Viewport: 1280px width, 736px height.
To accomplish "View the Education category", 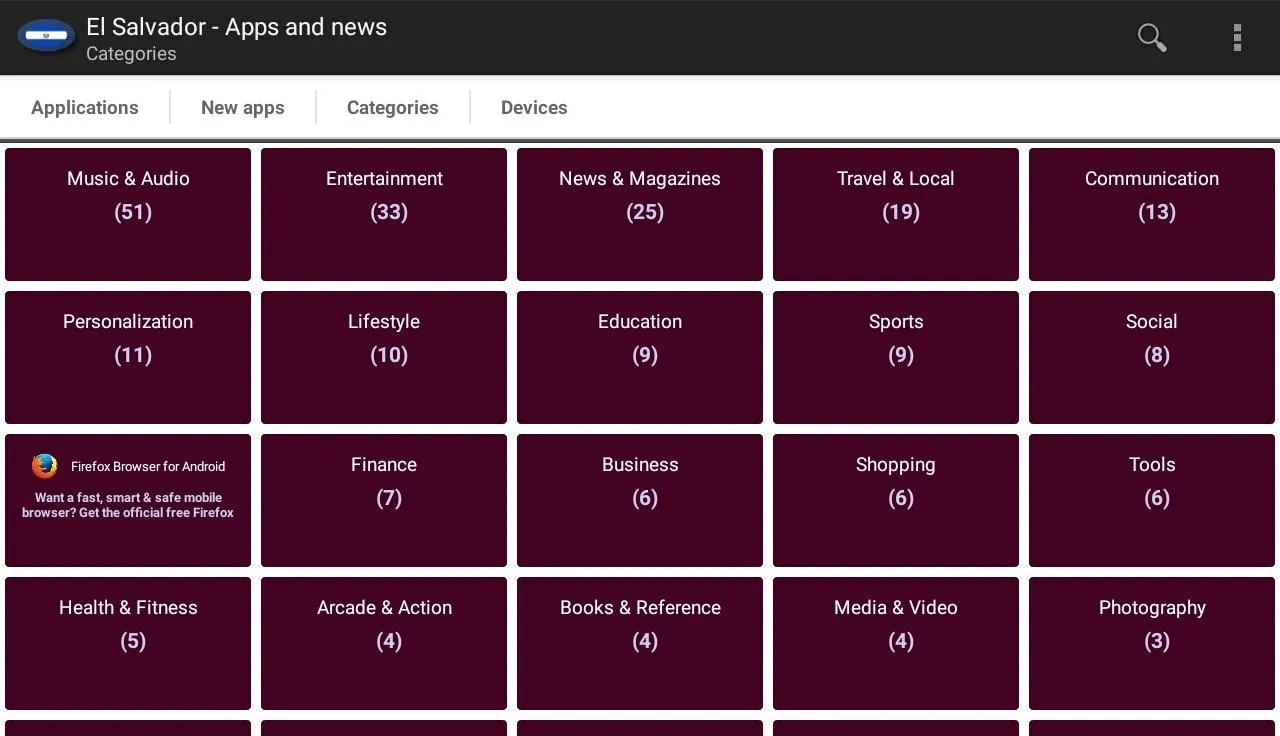I will pos(640,358).
